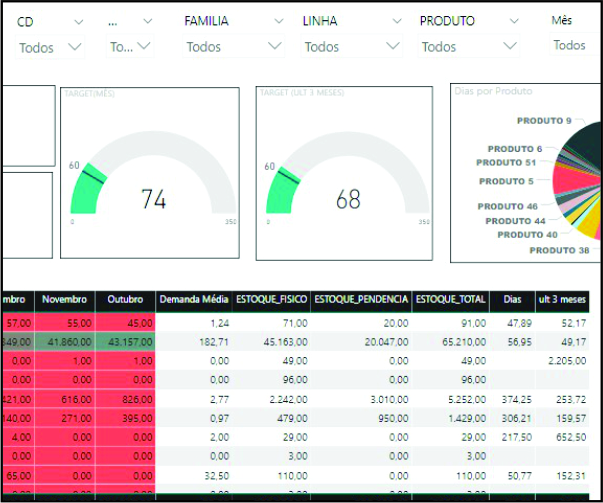
Task: Open the CD filter dropdown
Action: click(52, 46)
